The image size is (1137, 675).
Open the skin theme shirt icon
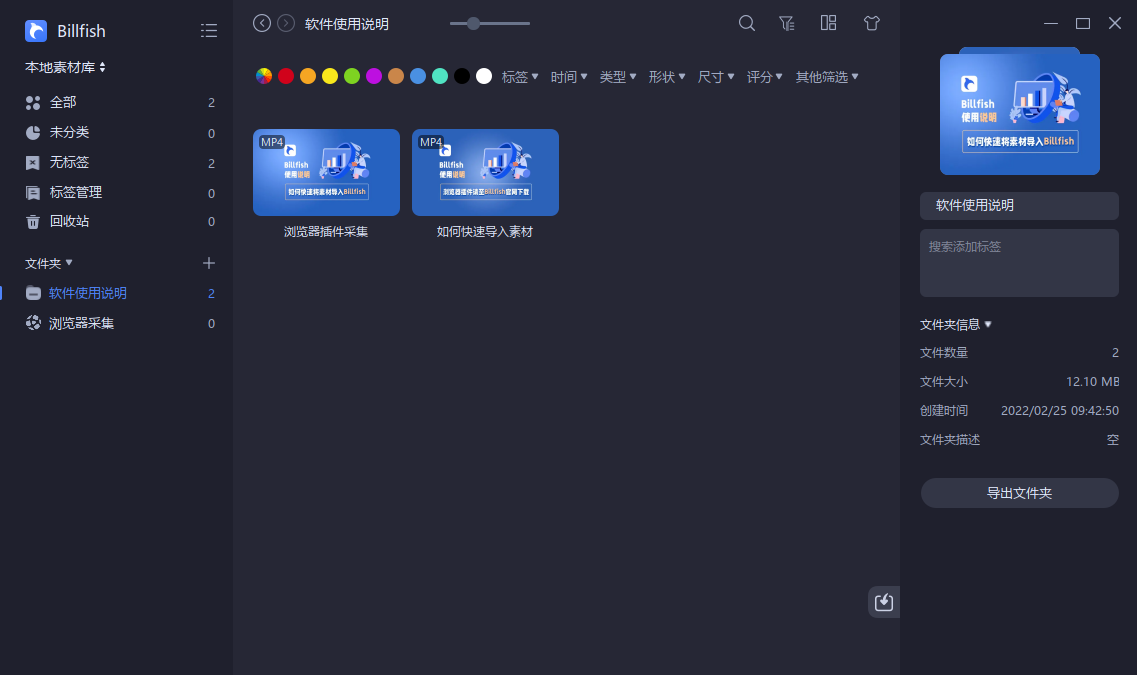coord(871,23)
